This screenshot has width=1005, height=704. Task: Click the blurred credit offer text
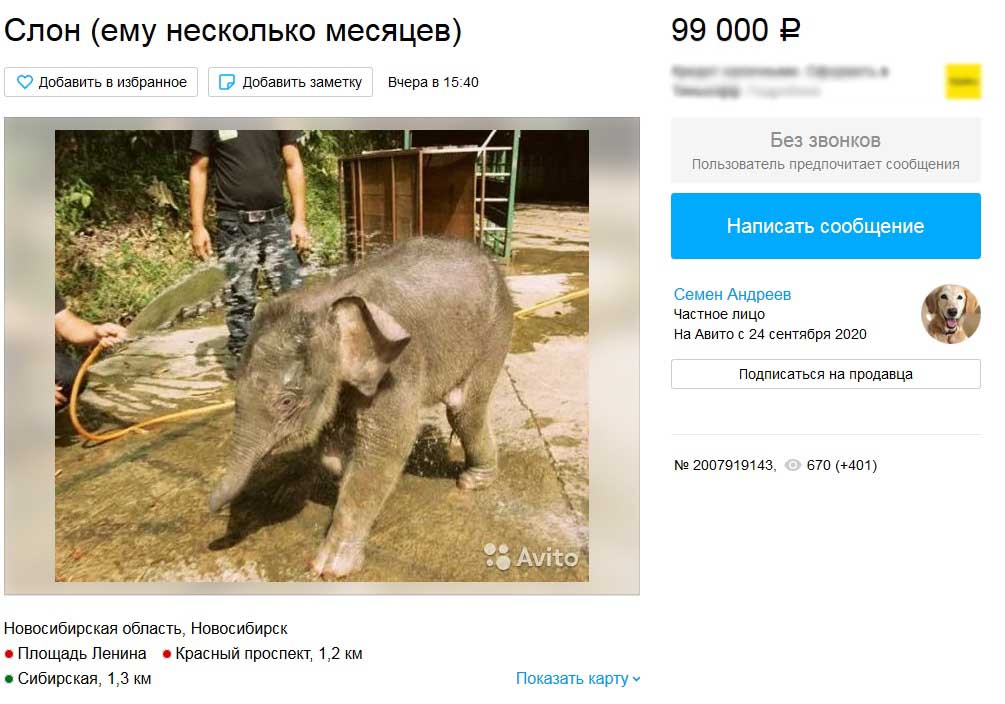pos(780,81)
